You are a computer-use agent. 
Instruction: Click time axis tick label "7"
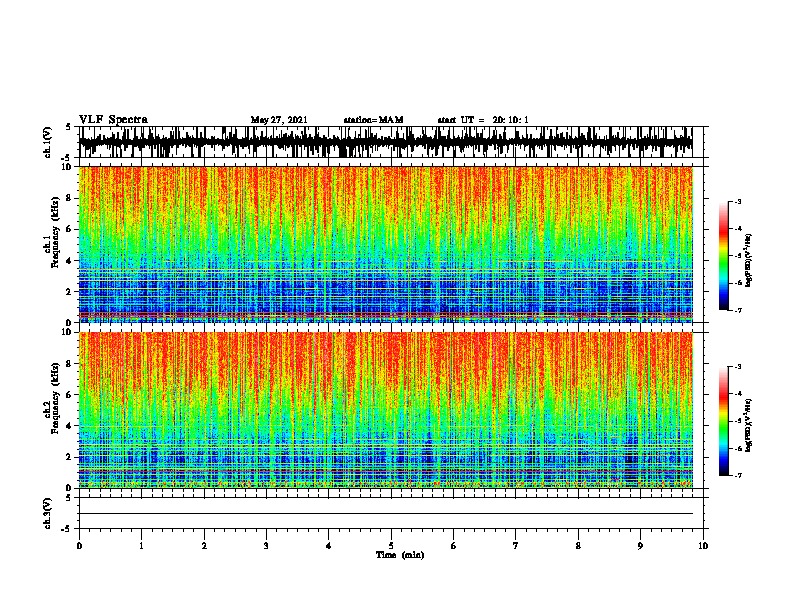coord(516,546)
